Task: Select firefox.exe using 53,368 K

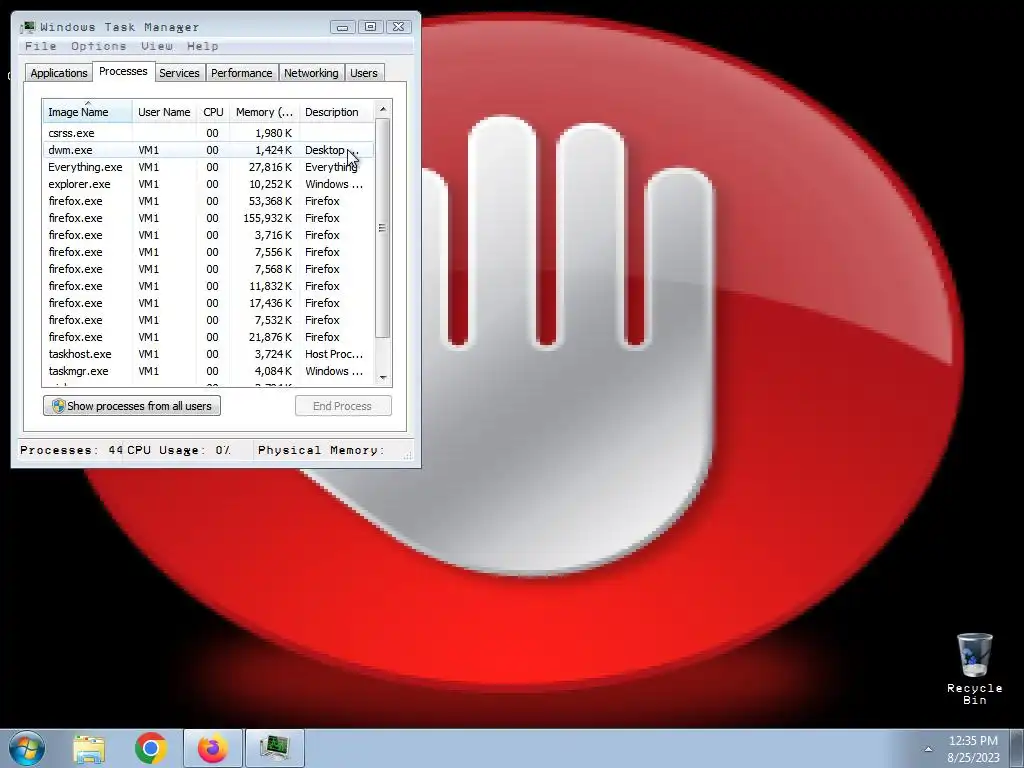Action: point(209,200)
